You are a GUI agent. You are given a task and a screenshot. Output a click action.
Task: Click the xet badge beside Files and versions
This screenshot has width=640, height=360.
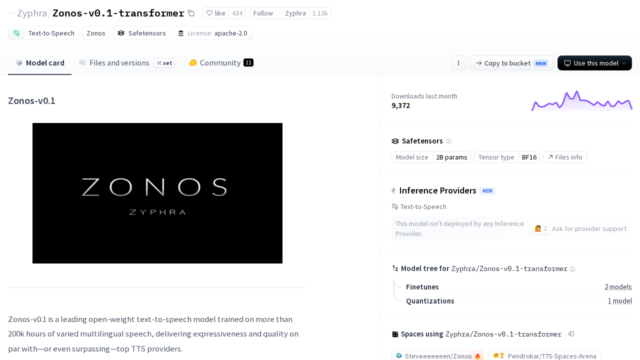pyautogui.click(x=164, y=63)
